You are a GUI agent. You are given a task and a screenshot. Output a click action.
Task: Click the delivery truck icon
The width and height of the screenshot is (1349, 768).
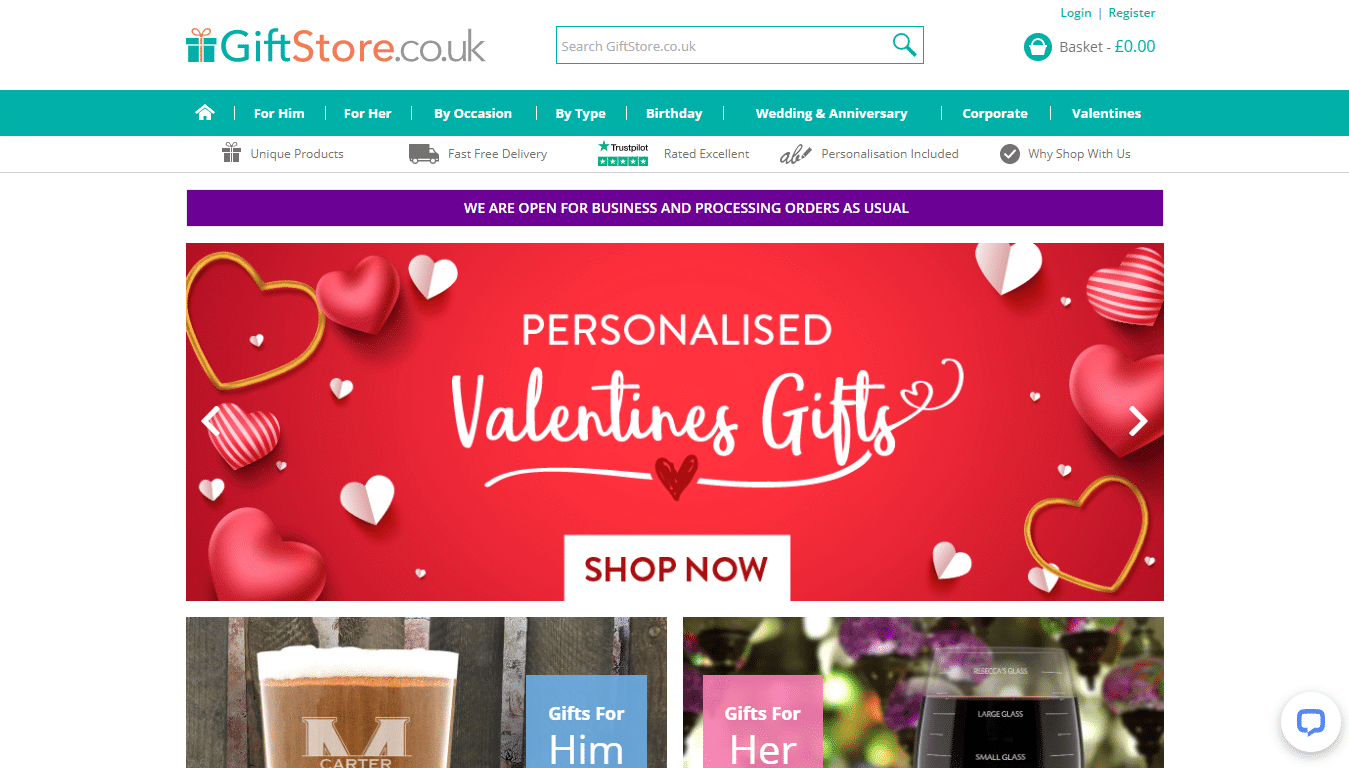pyautogui.click(x=424, y=154)
